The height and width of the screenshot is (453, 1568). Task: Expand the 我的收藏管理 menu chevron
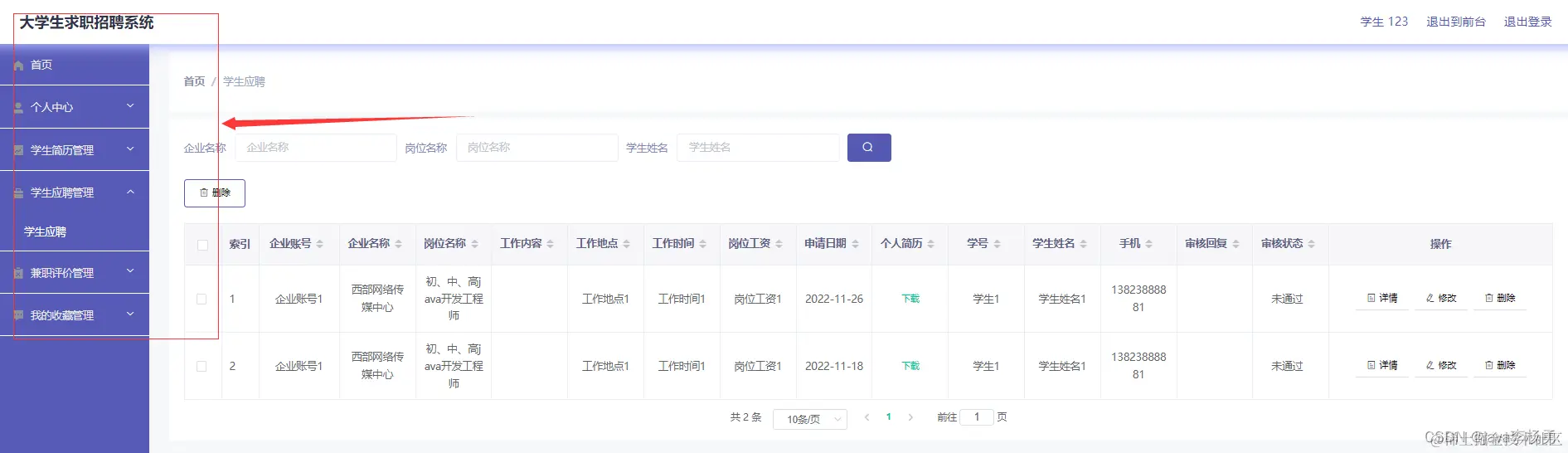130,314
